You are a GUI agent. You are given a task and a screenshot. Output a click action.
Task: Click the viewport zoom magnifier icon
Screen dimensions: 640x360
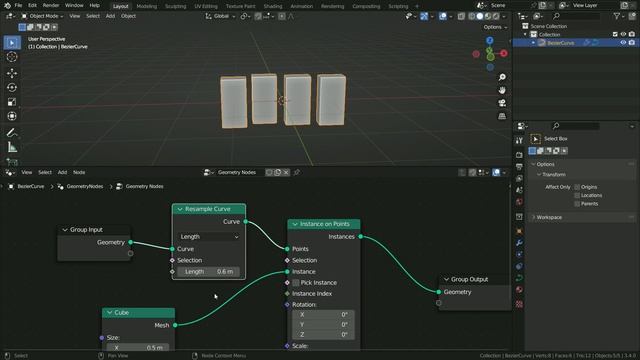click(x=502, y=77)
